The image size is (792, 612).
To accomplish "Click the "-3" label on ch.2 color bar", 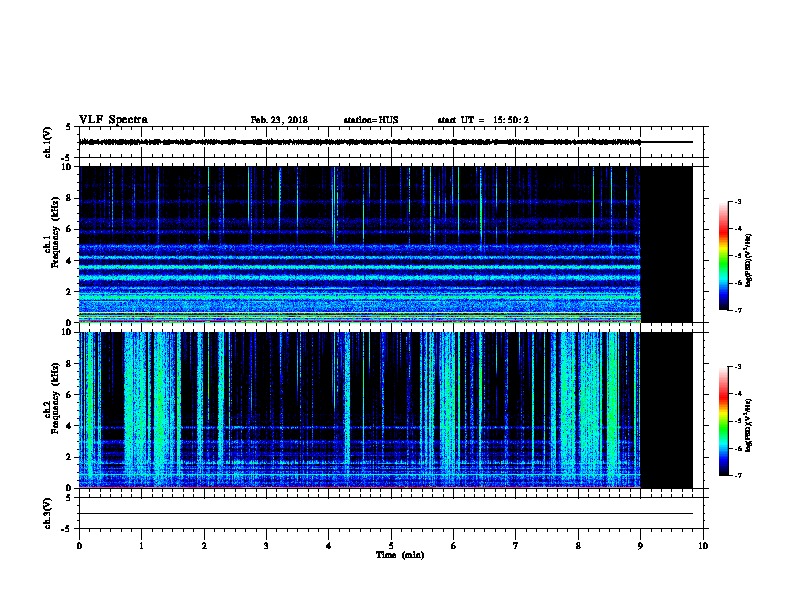I will [x=737, y=367].
